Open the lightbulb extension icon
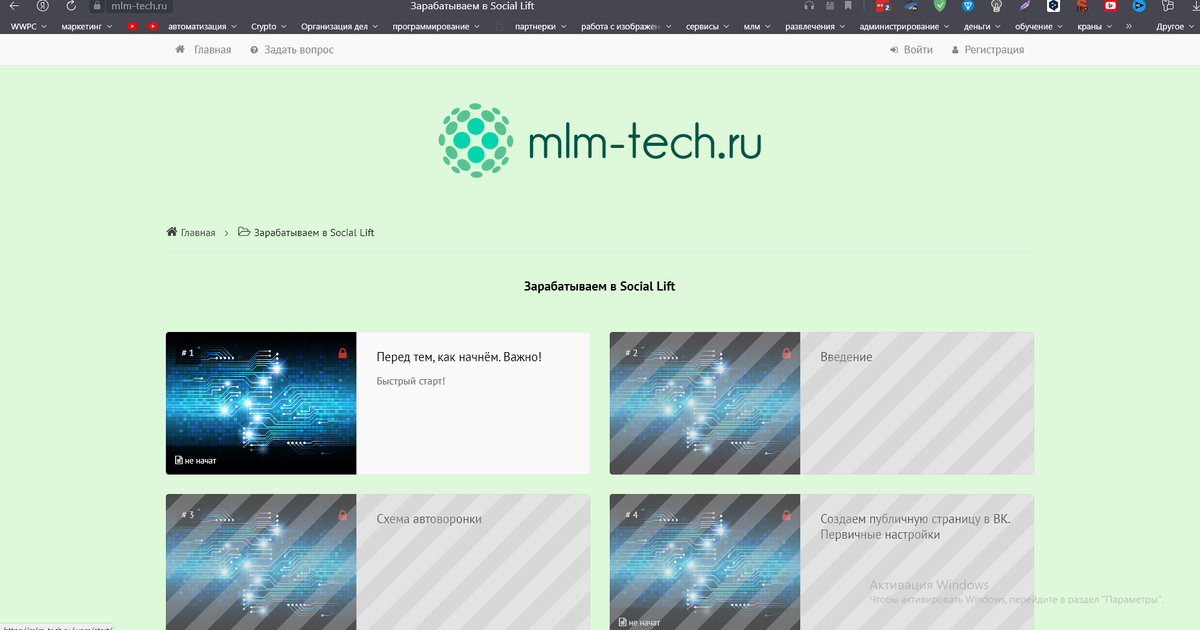1200x630 pixels. coord(996,6)
